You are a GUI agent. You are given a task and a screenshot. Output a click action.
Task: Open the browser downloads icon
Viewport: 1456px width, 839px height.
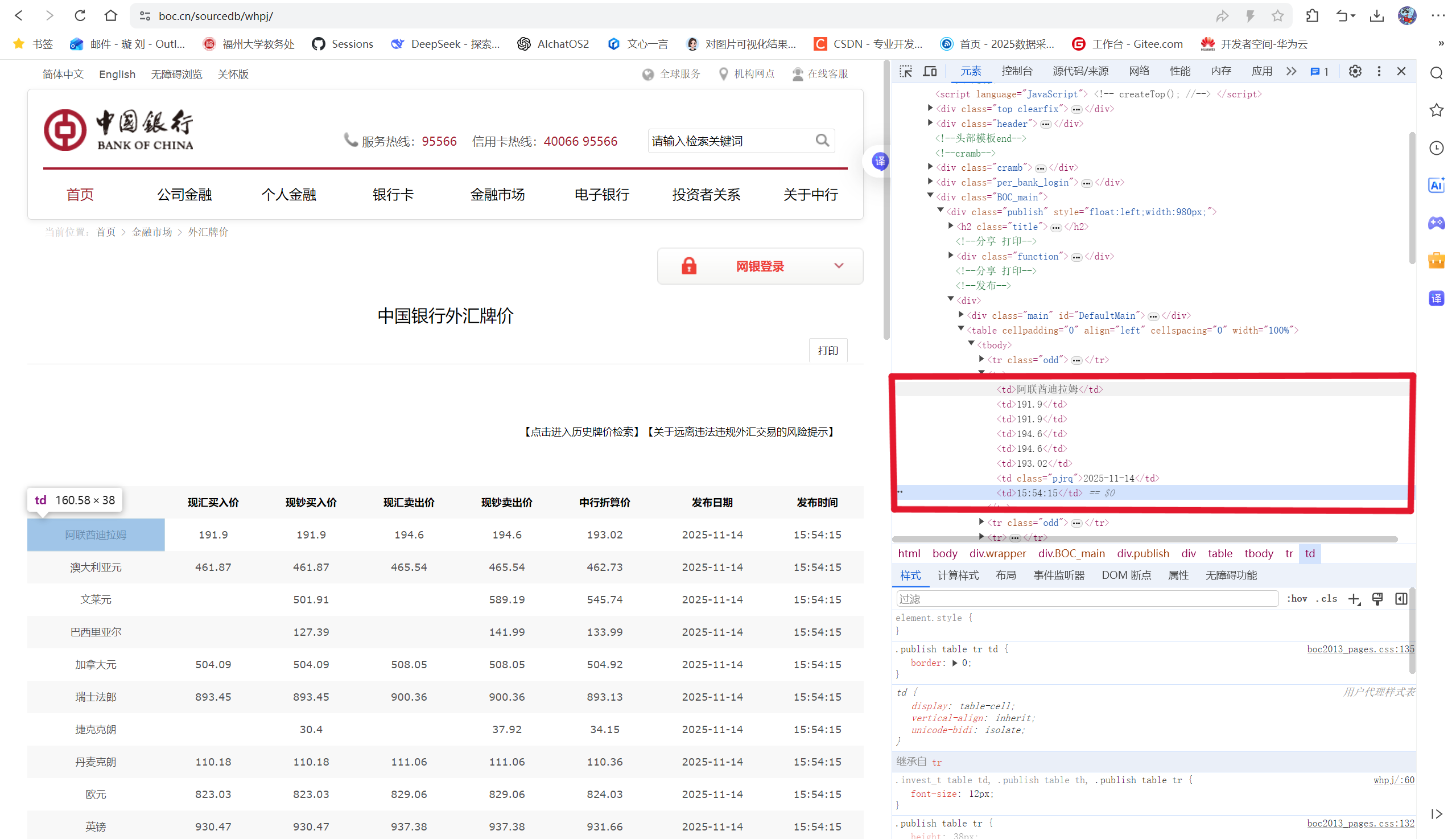[x=1376, y=15]
